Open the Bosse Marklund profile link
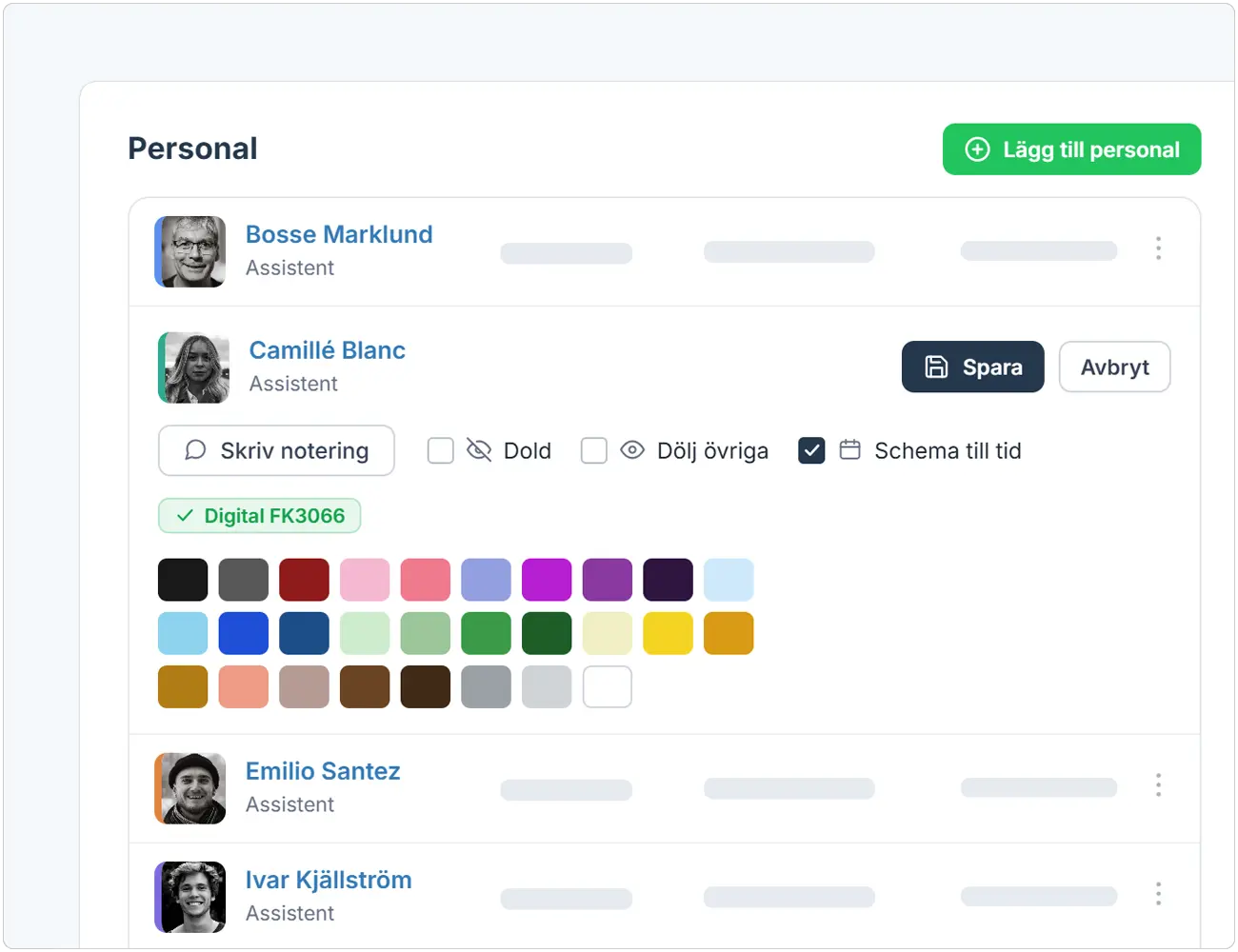The image size is (1238, 952). 339,234
